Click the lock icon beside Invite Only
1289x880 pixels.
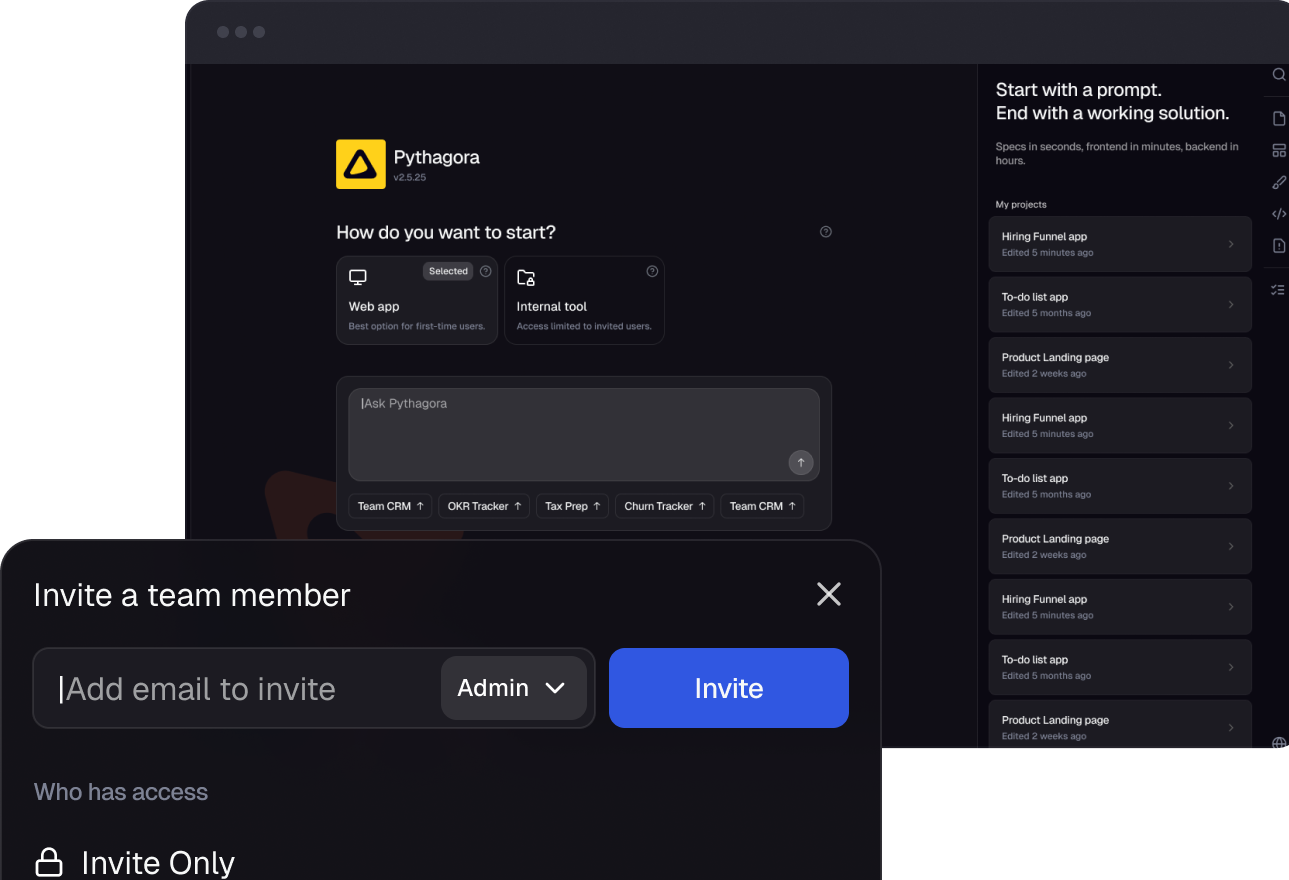pyautogui.click(x=49, y=862)
